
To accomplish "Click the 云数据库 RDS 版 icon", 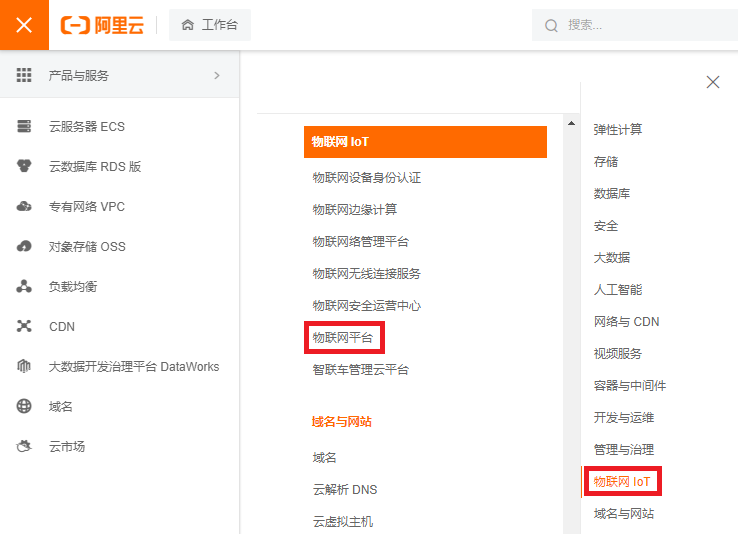I will point(25,167).
